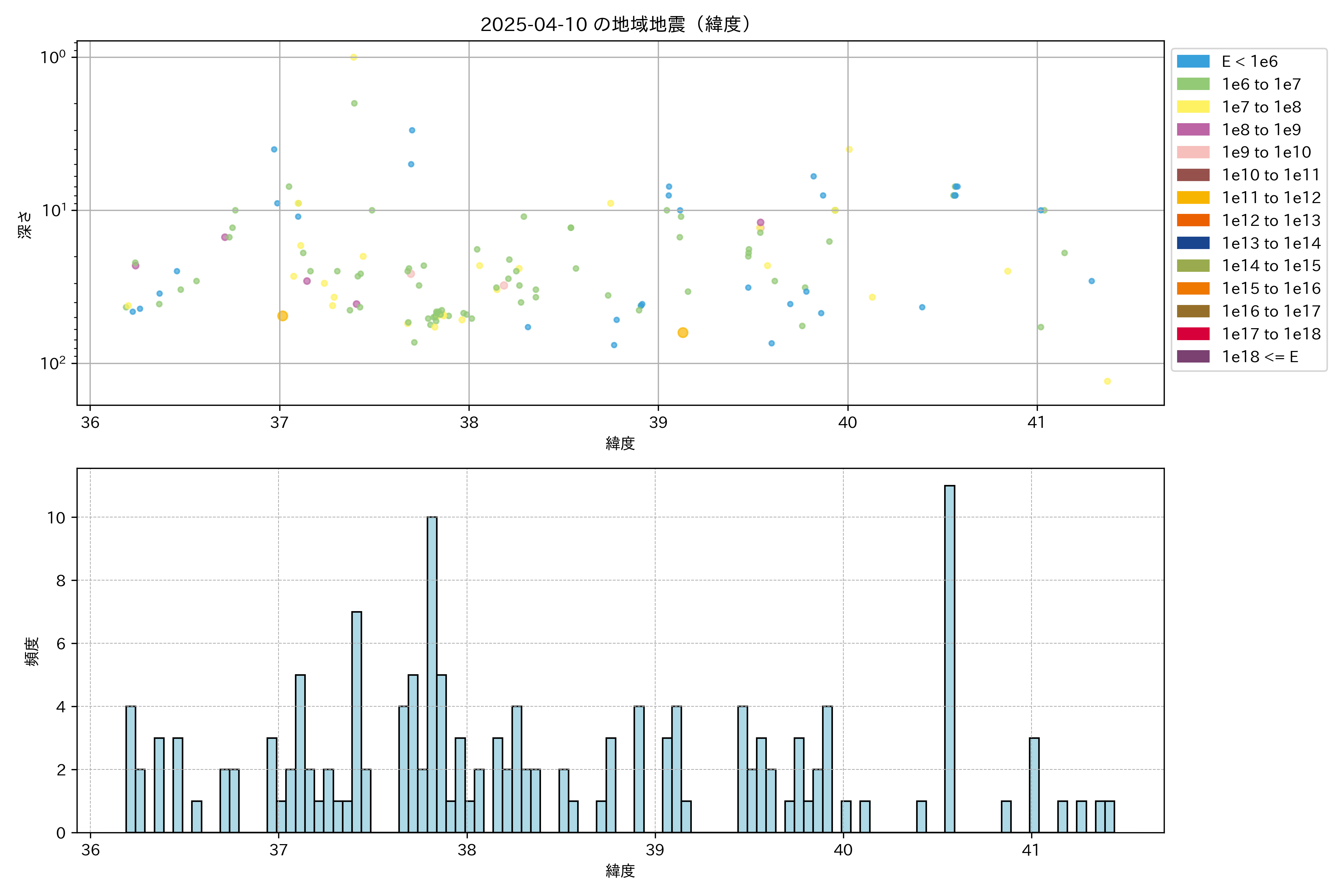Click the '1e15 to 1e16' legend label
The width and height of the screenshot is (1344, 896).
1271,289
